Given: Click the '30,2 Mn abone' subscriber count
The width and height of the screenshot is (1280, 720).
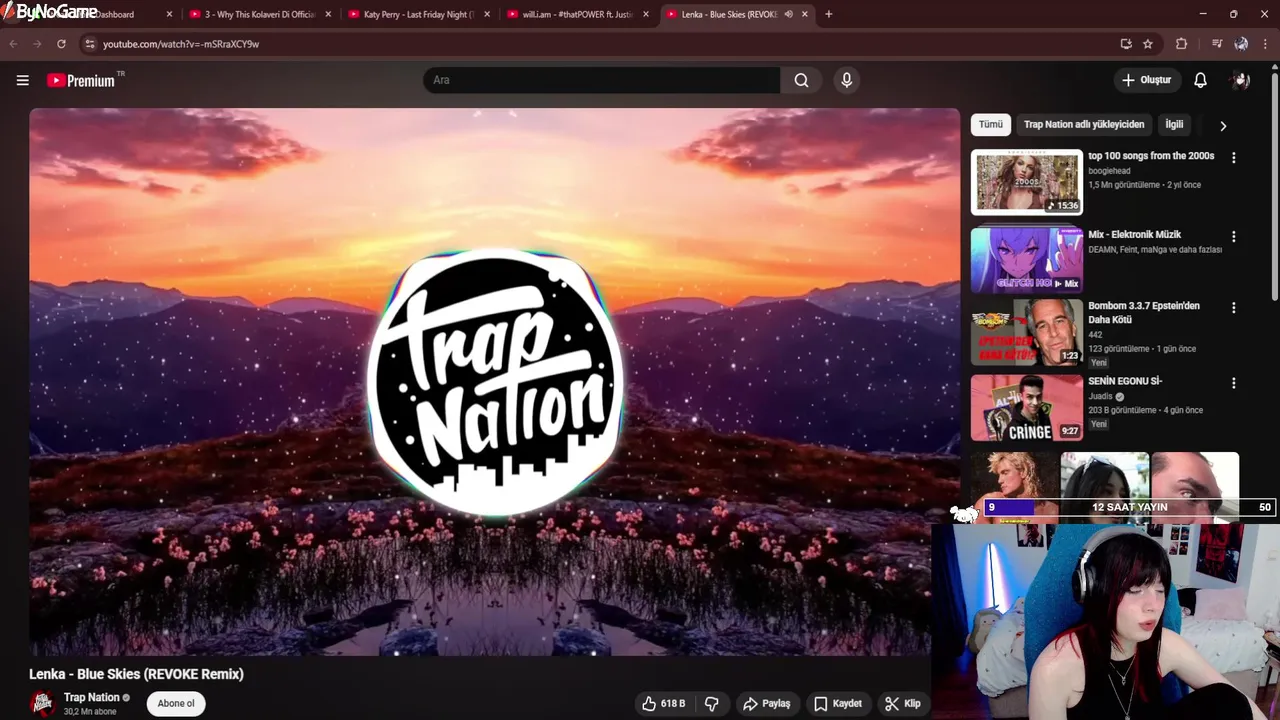Looking at the screenshot, I should [x=90, y=712].
